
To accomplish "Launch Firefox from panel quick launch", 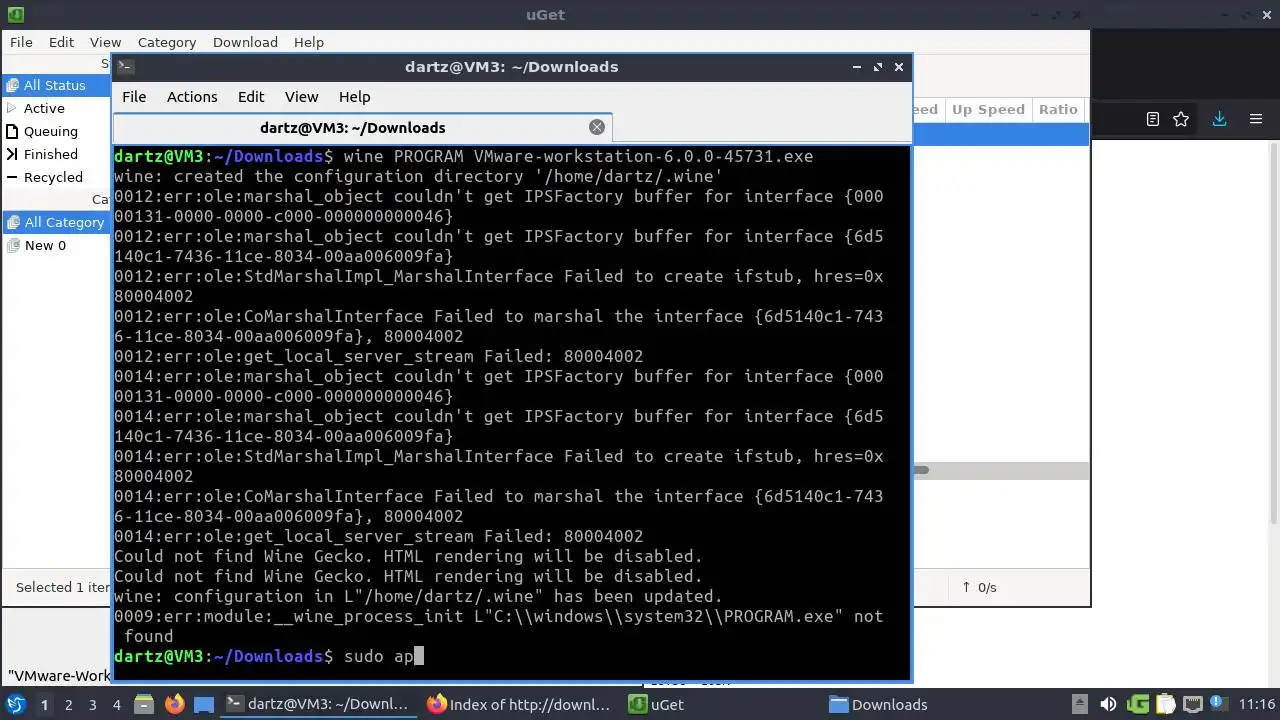I will tap(174, 704).
